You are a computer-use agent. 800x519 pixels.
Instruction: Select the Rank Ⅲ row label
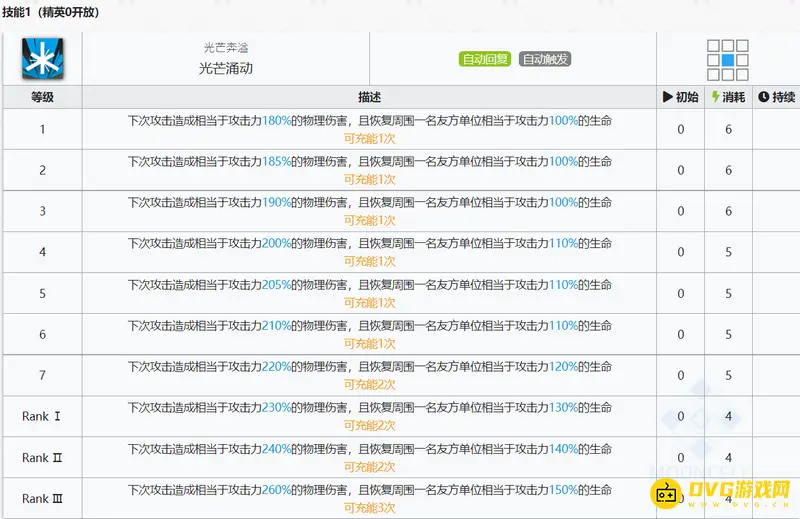(42, 499)
